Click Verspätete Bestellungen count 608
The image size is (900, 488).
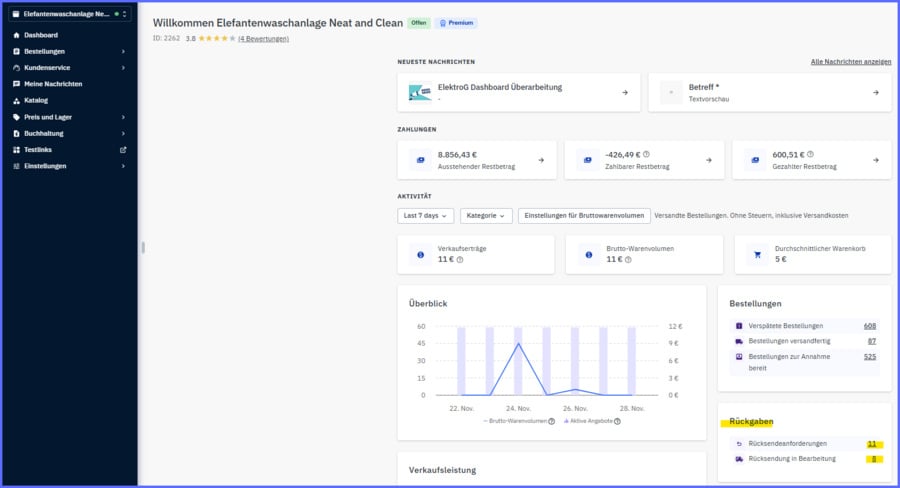point(870,326)
